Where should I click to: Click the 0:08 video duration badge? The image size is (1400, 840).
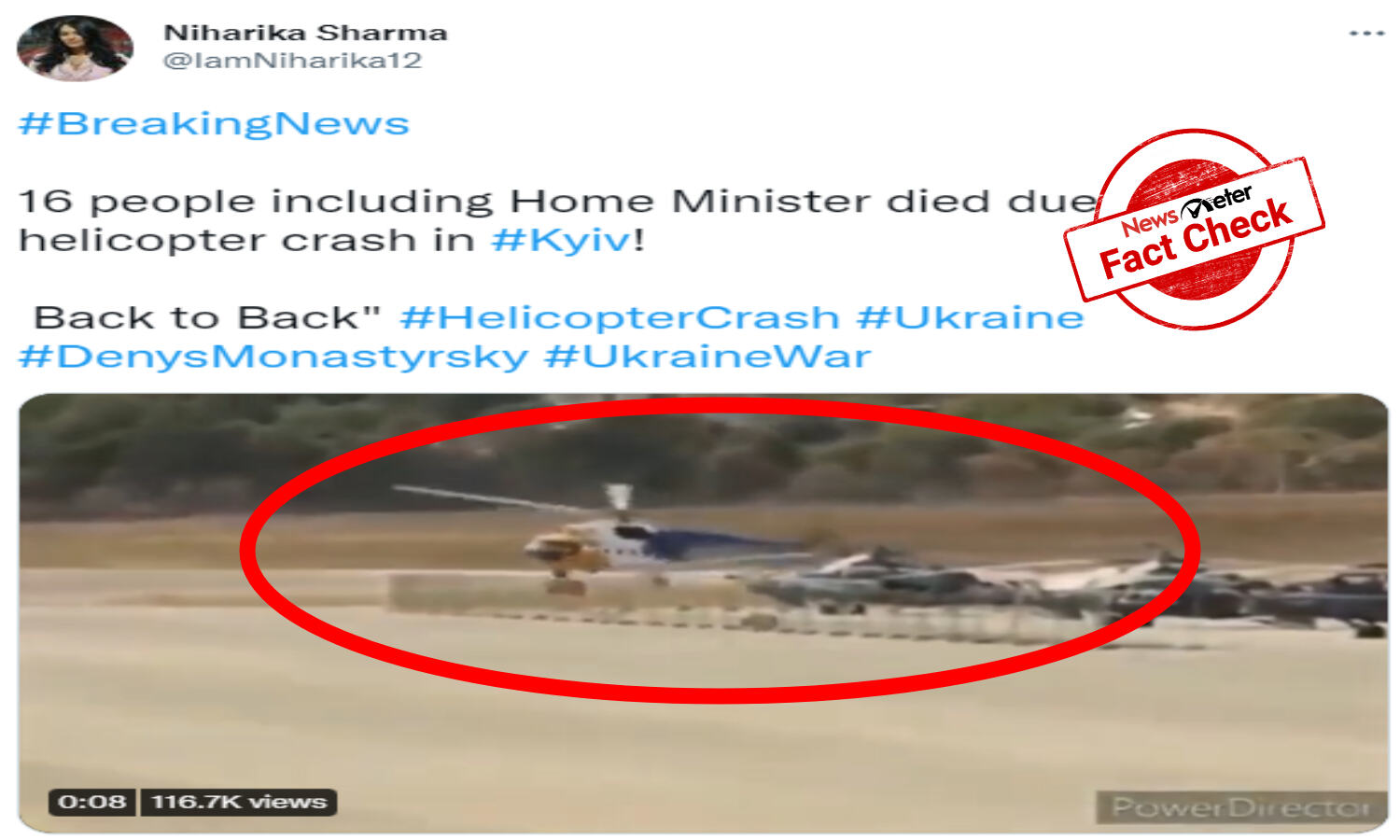(x=92, y=802)
